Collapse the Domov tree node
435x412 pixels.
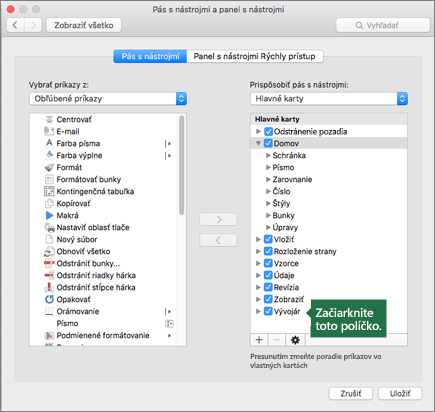pos(258,143)
